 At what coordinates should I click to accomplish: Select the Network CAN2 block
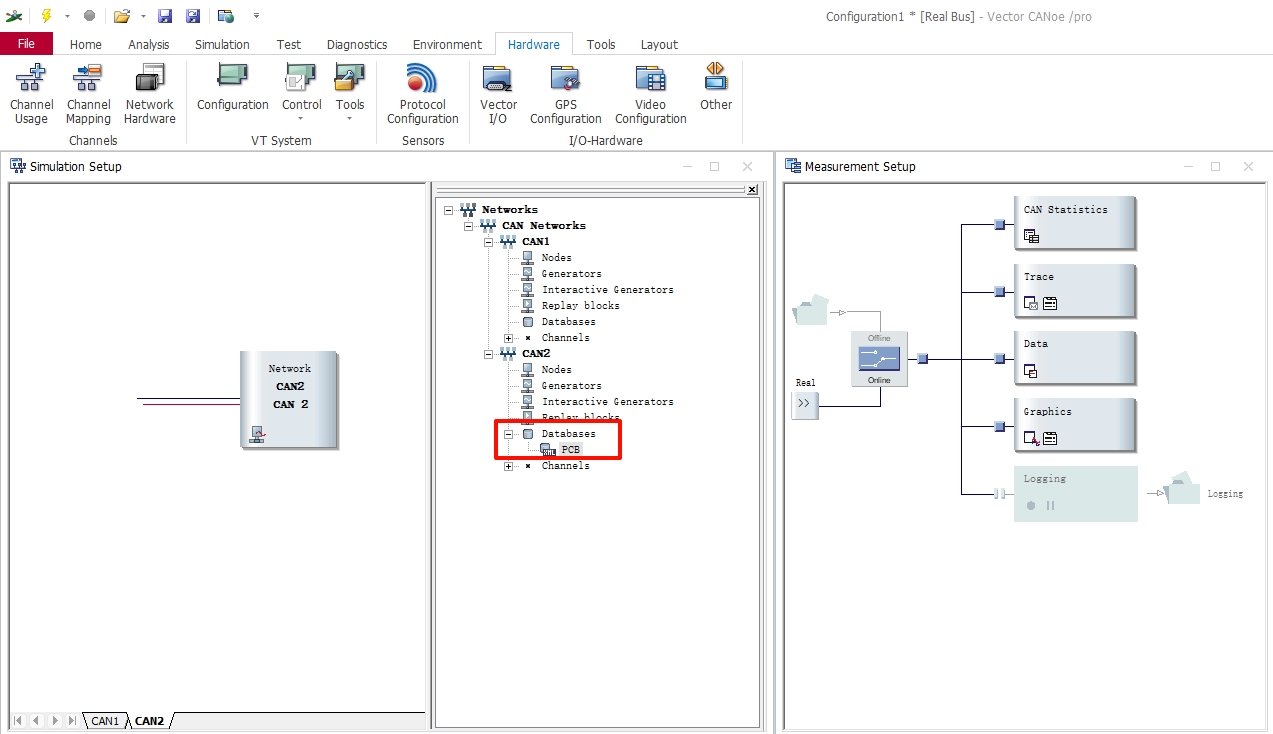[289, 399]
